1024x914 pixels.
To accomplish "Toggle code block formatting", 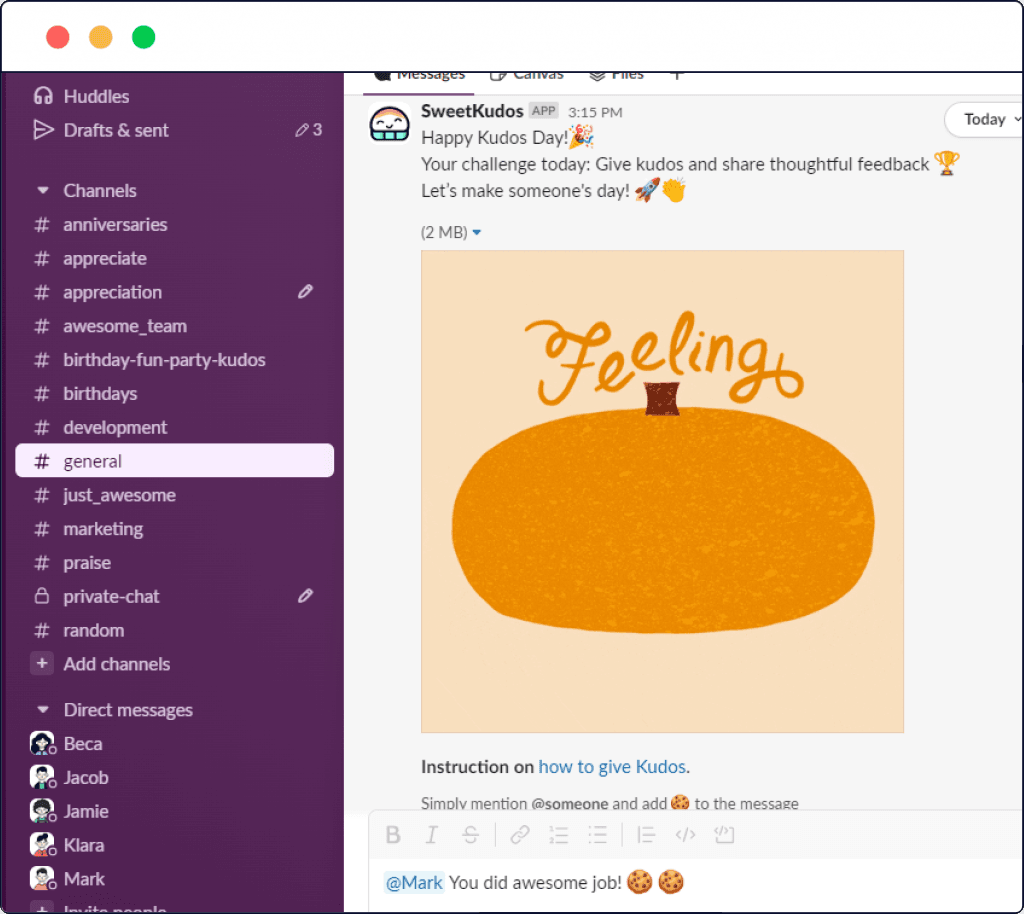I will [723, 835].
